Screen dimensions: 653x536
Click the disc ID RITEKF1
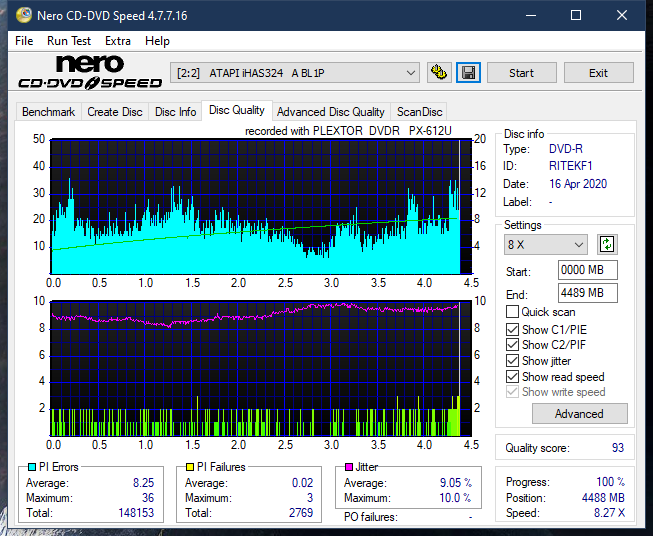(571, 166)
